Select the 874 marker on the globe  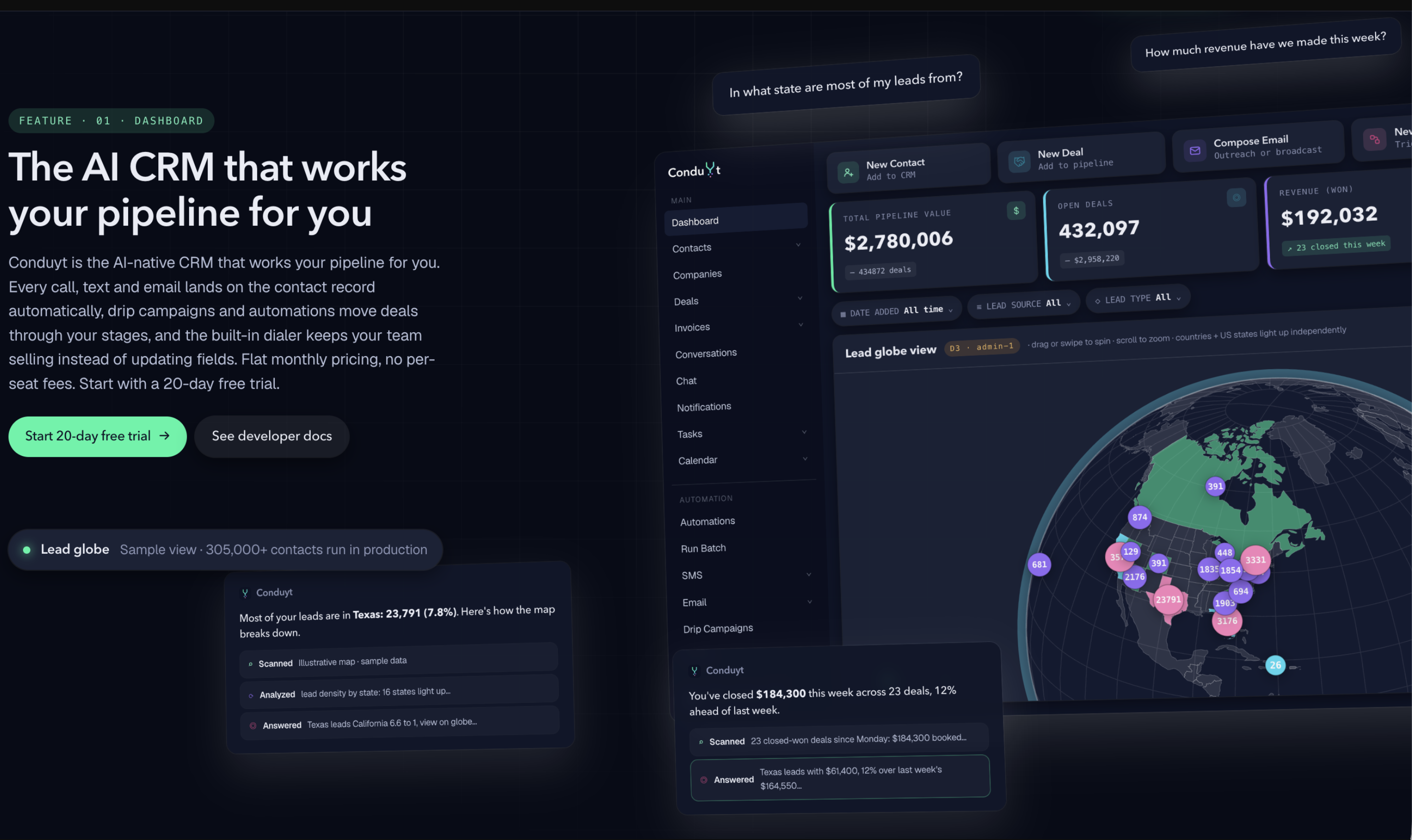1140,517
